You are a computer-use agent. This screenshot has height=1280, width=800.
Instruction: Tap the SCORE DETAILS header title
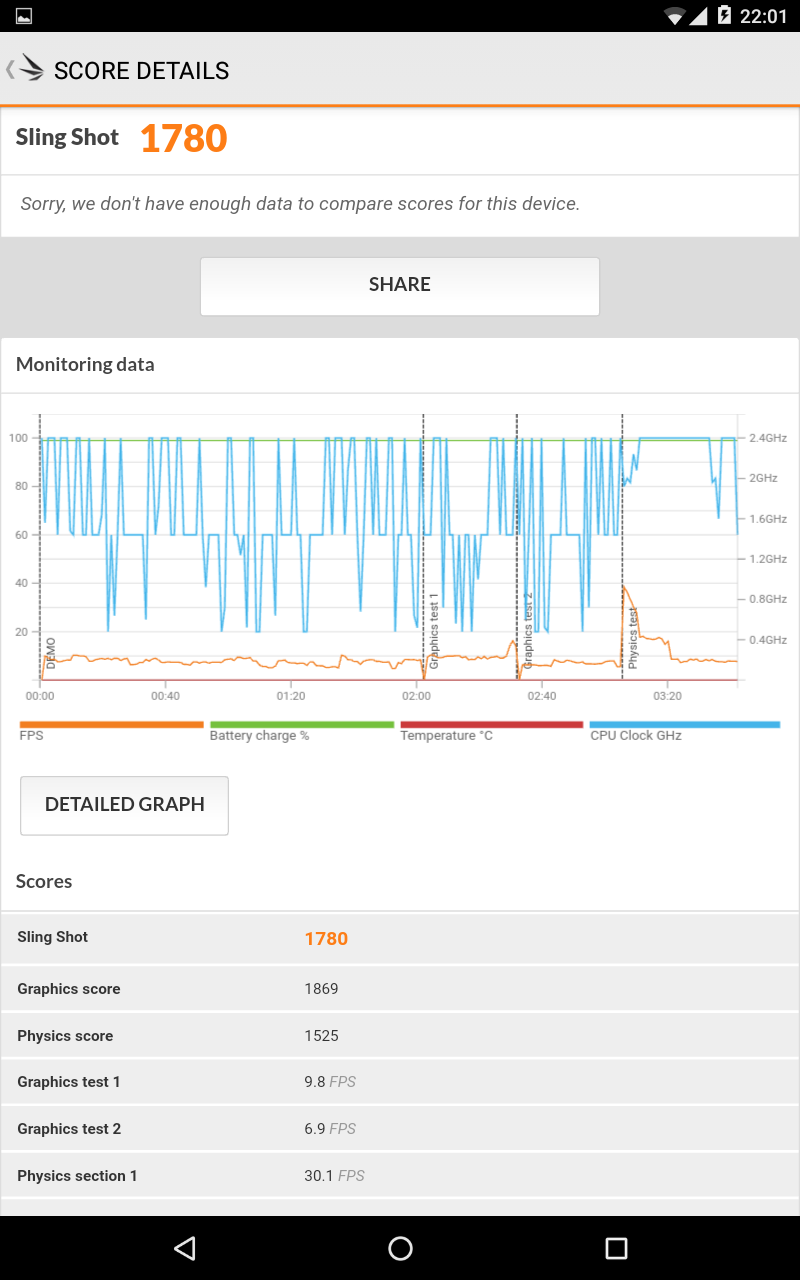click(x=142, y=71)
